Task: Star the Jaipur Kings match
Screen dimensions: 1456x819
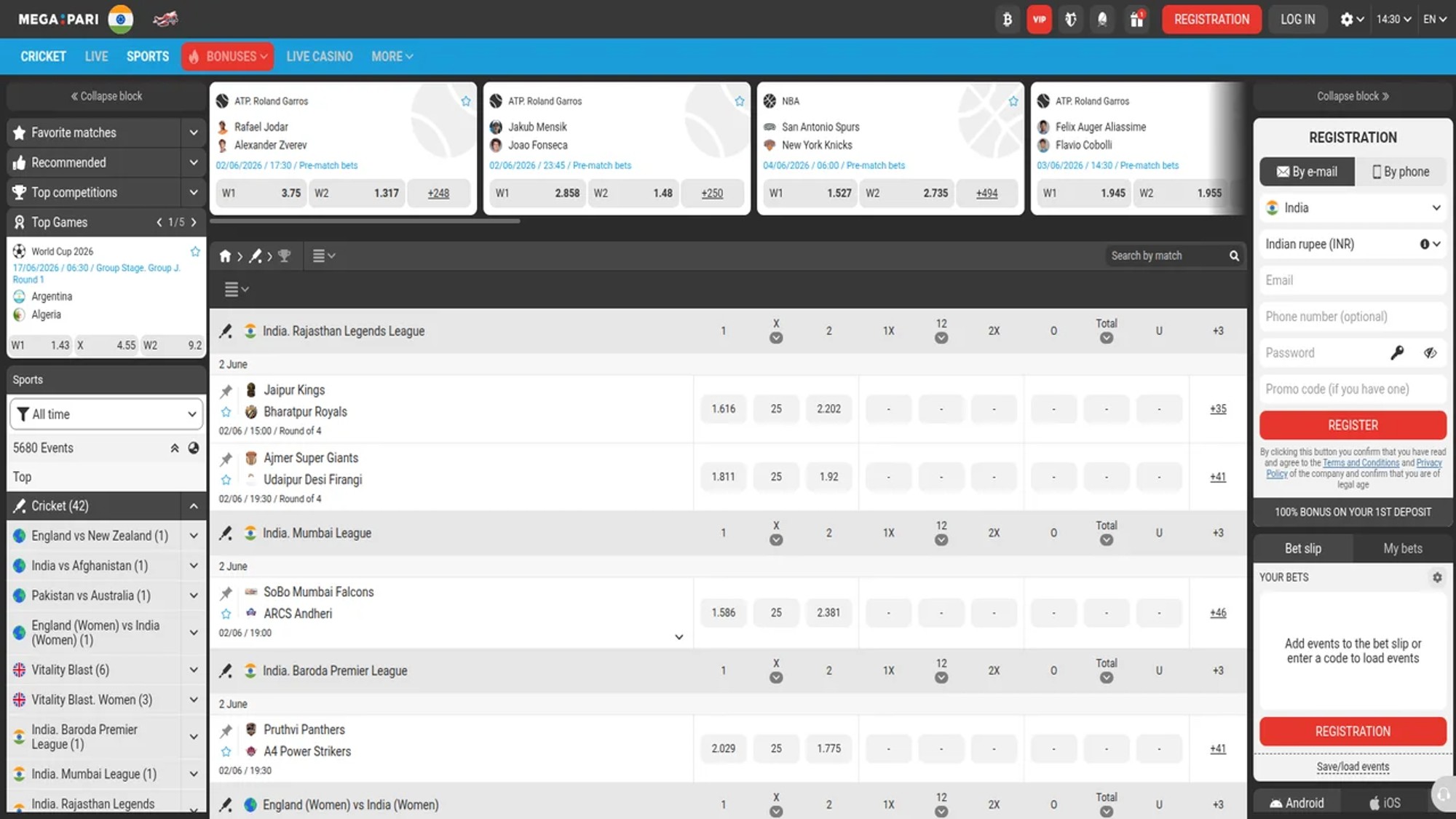Action: [226, 412]
